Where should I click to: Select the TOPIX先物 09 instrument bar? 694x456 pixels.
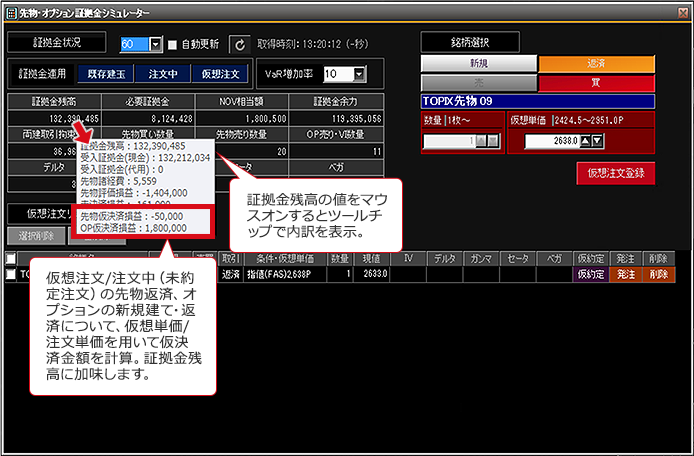pos(537,101)
